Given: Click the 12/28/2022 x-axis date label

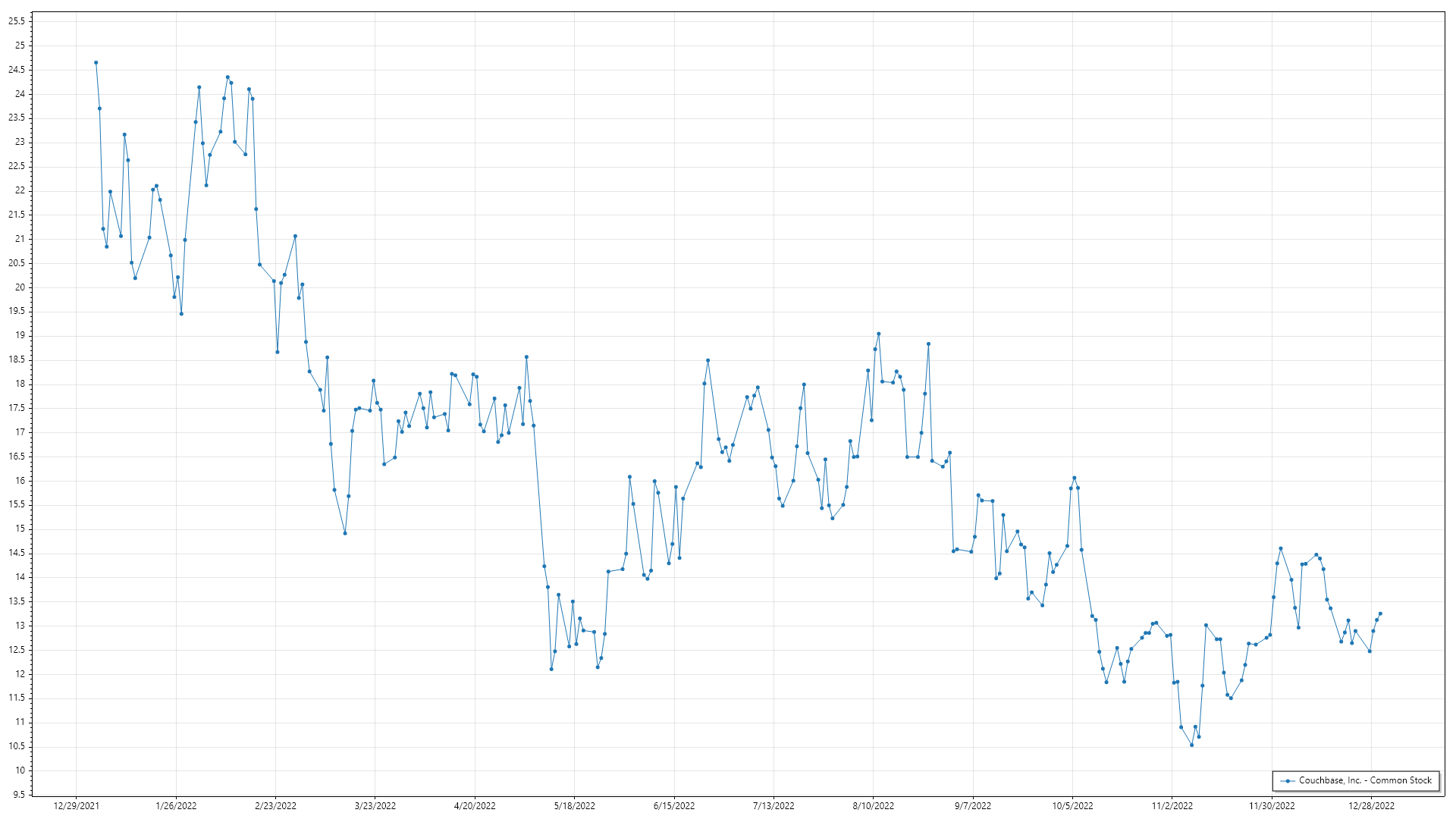Looking at the screenshot, I should (x=1371, y=806).
